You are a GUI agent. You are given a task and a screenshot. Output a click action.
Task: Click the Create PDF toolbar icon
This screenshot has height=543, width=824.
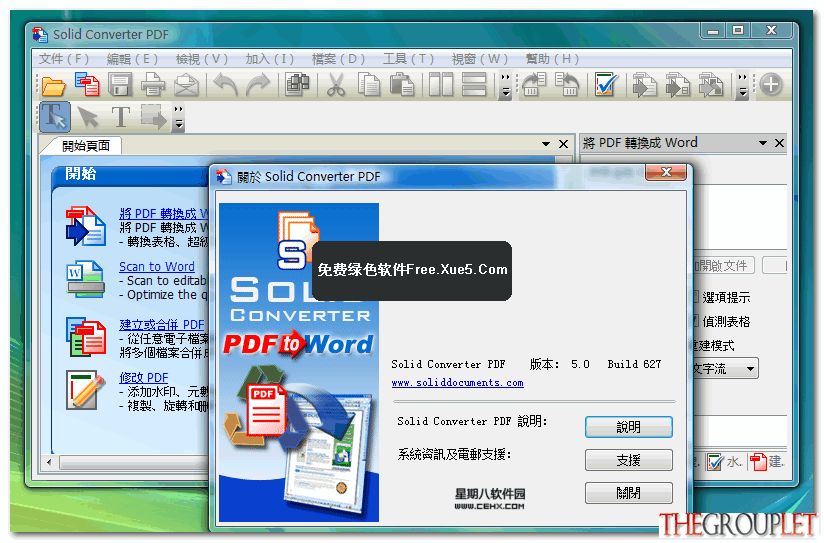87,85
